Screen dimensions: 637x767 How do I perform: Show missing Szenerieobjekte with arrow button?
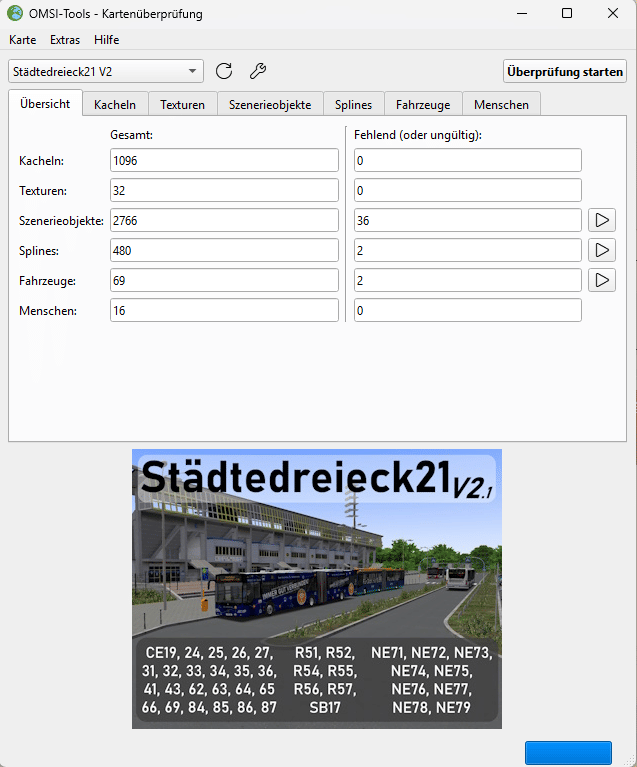pyautogui.click(x=601, y=220)
